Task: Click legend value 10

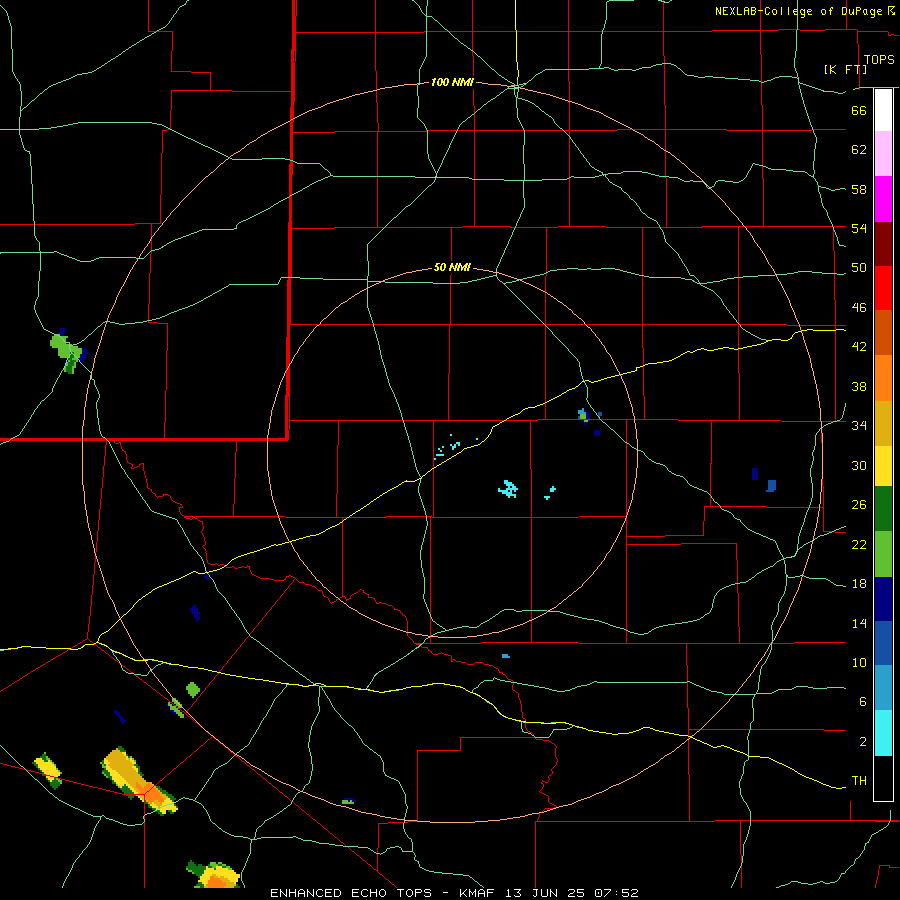Action: point(859,662)
